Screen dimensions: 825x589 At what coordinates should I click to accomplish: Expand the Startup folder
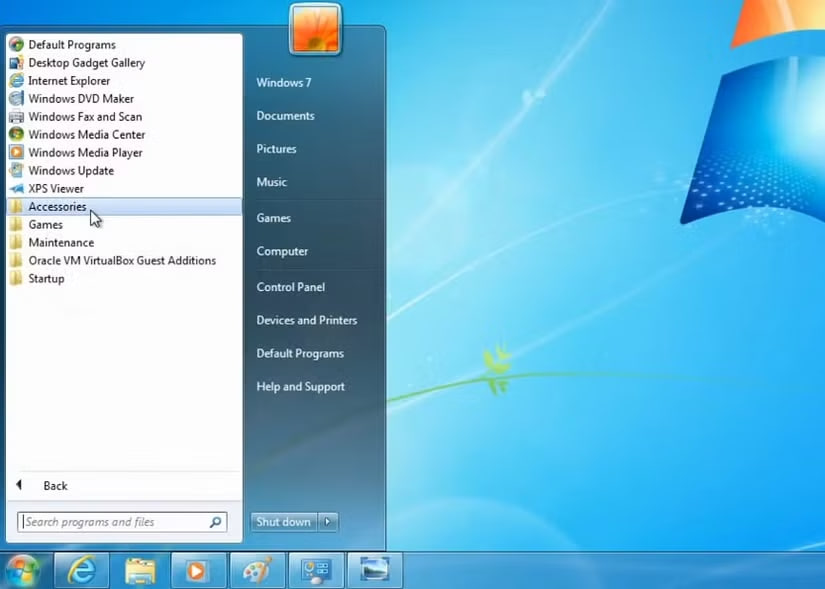tap(124, 278)
